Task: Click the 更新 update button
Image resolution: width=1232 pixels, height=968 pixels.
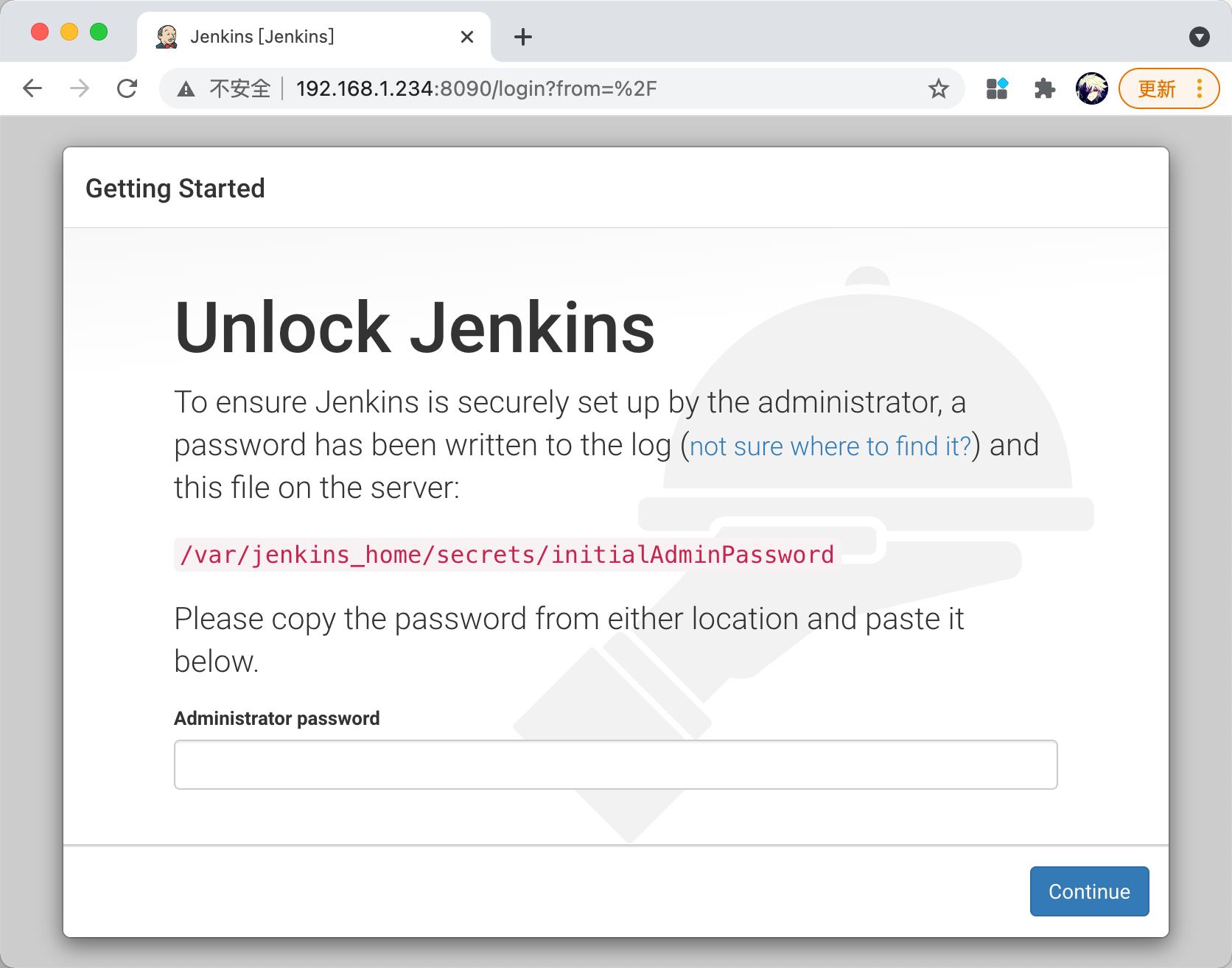Action: click(1156, 89)
